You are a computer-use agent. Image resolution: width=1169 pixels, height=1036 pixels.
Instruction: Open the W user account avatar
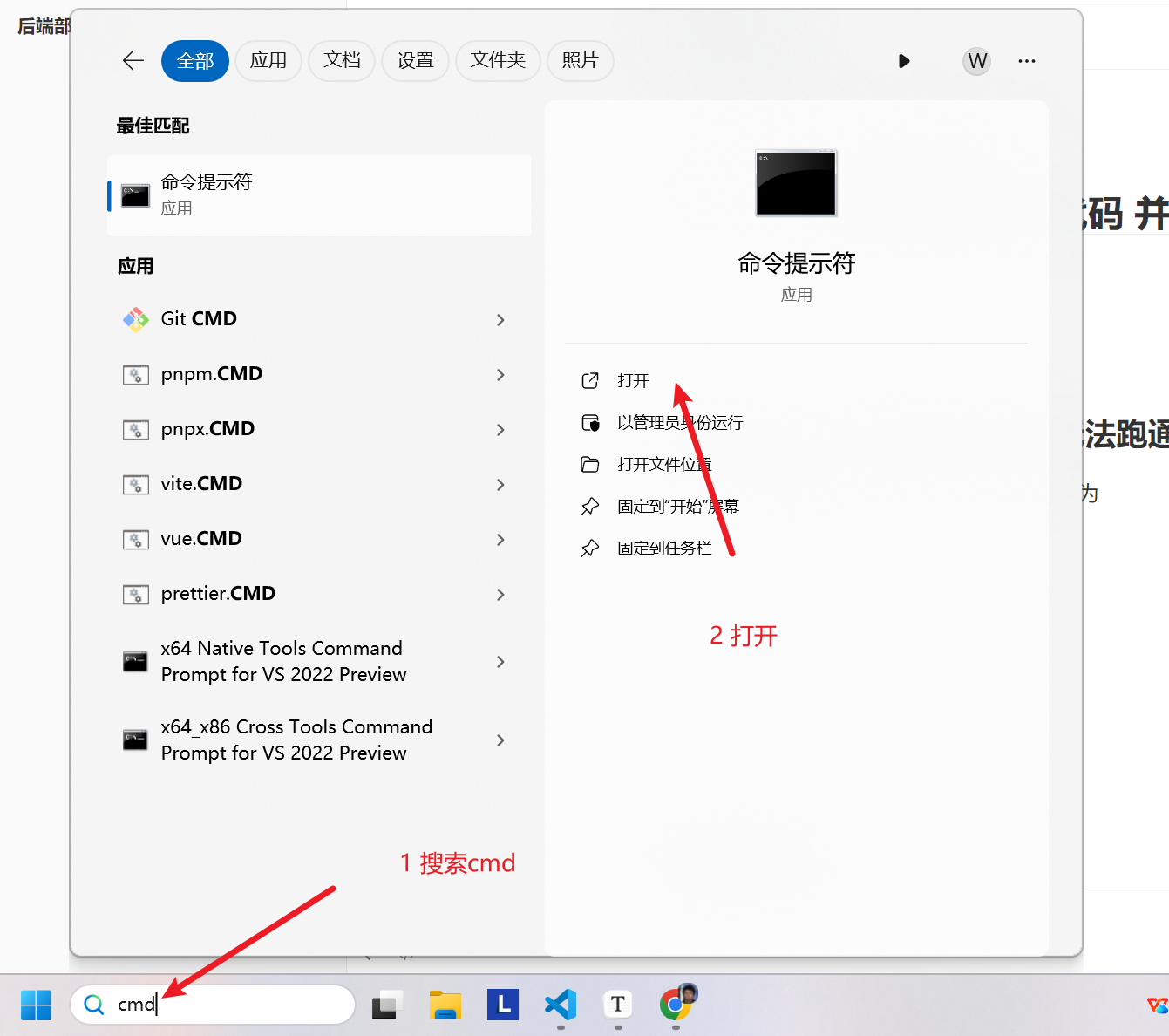[977, 61]
